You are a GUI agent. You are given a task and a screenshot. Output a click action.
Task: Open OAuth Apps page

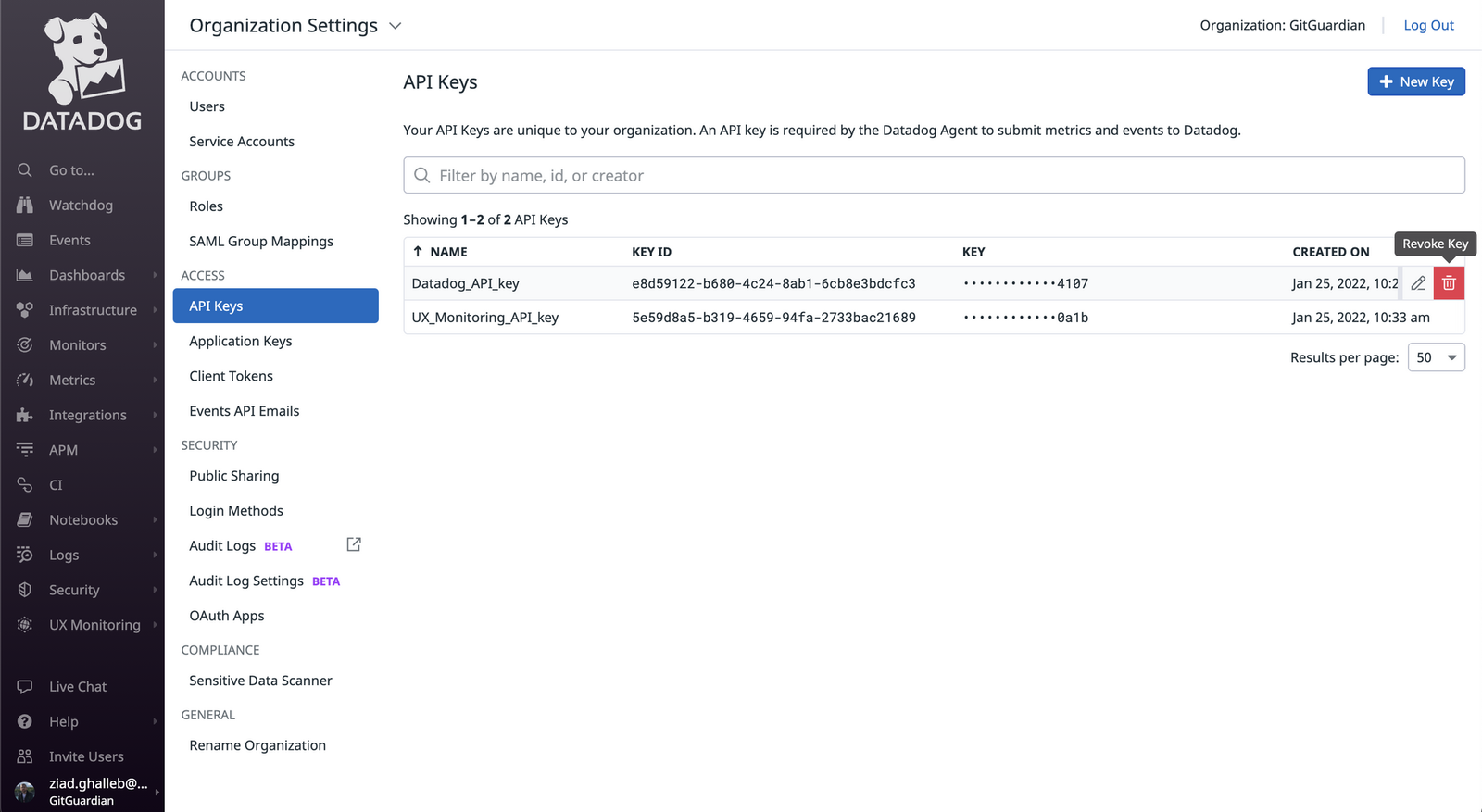227,616
